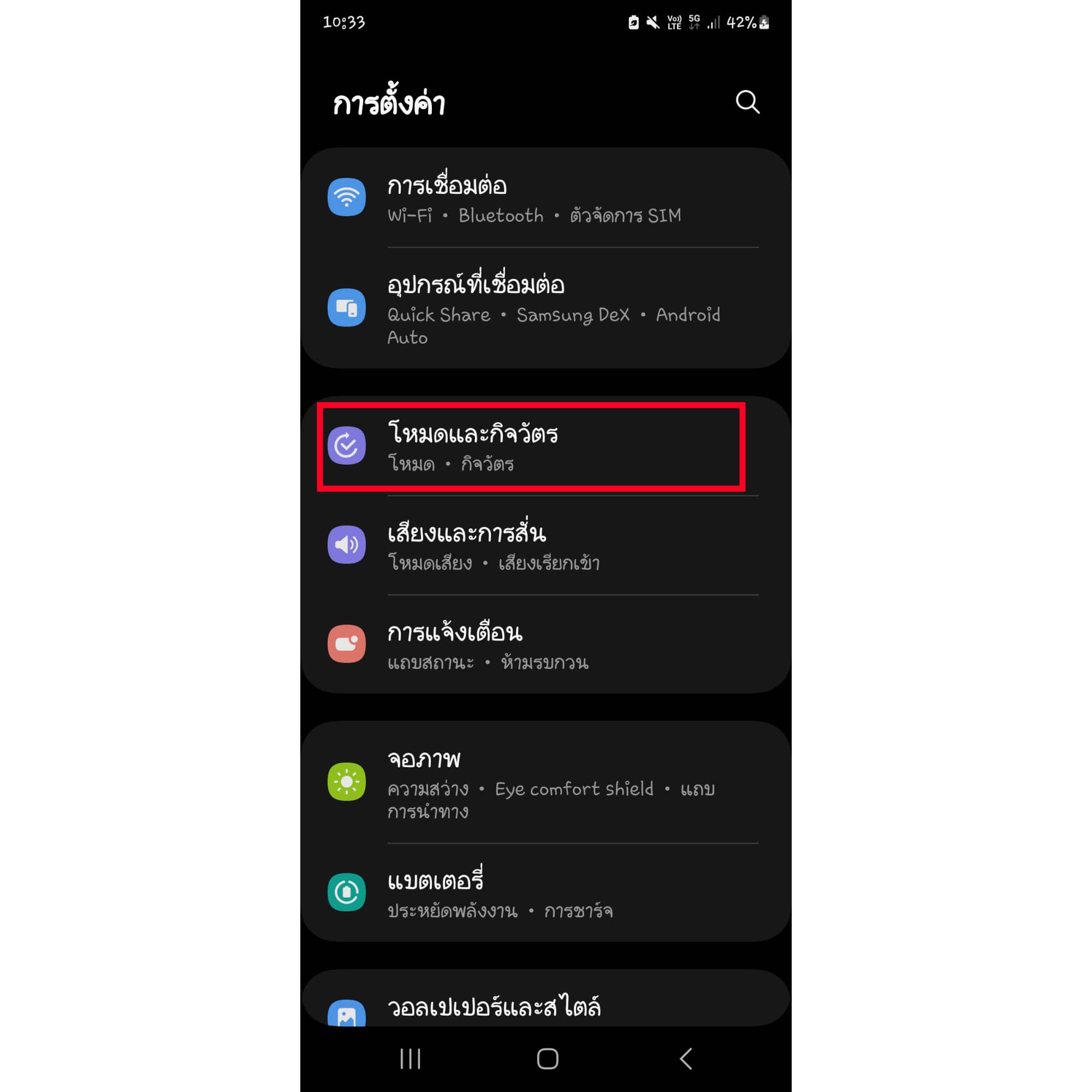The width and height of the screenshot is (1092, 1092).
Task: Tap the teal battery icon
Action: pos(347,892)
